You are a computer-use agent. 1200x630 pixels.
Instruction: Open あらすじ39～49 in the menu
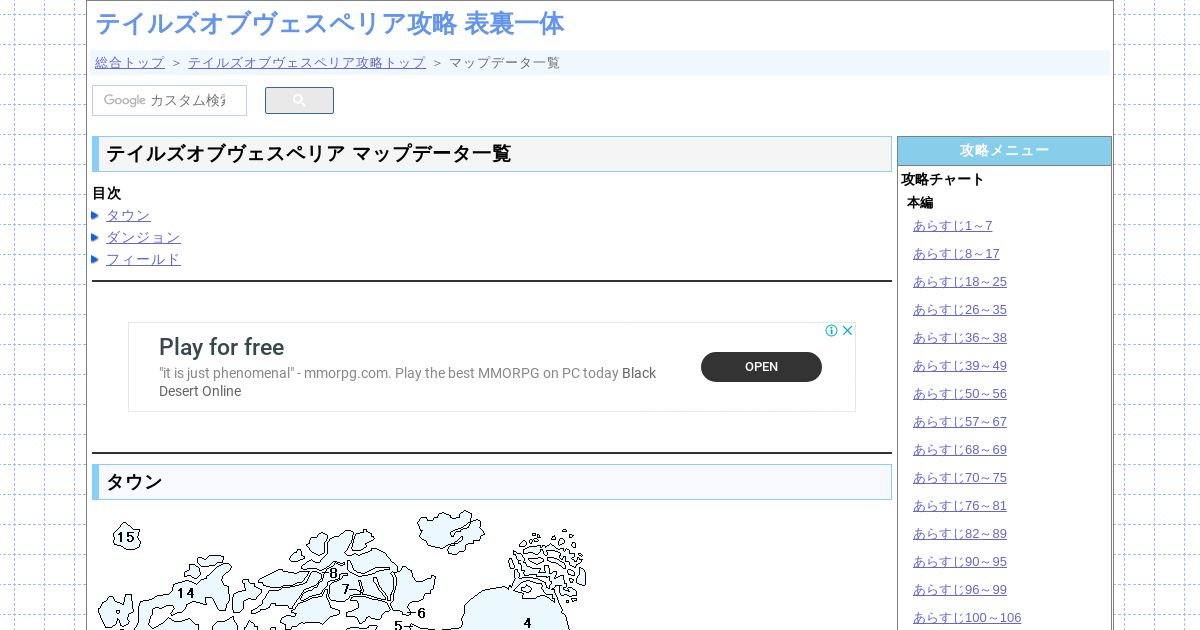960,366
